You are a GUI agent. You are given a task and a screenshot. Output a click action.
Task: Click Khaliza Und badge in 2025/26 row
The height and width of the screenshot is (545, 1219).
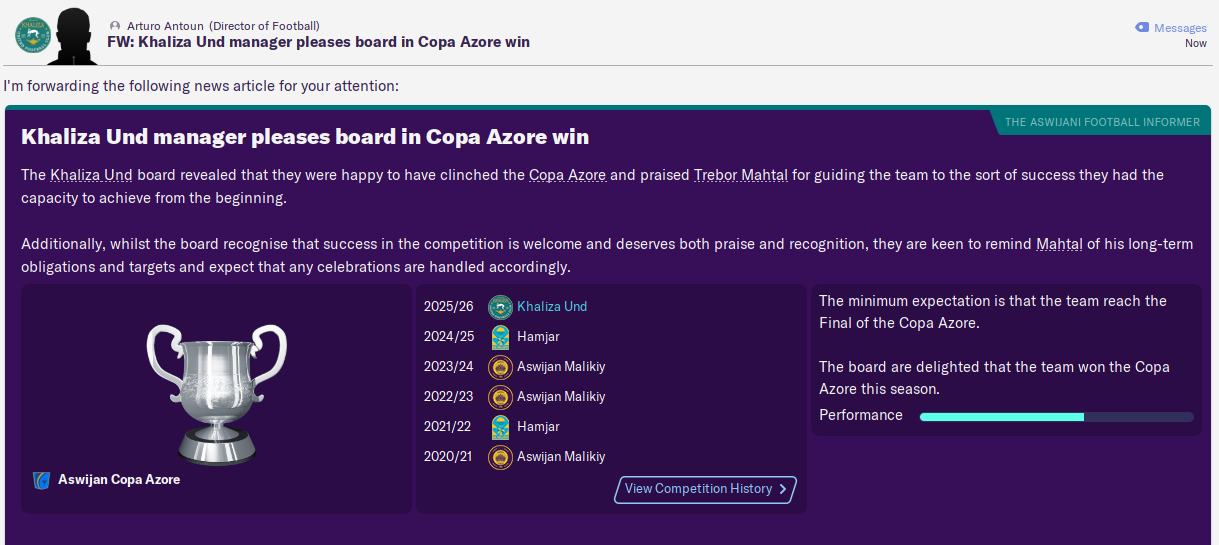pos(500,307)
